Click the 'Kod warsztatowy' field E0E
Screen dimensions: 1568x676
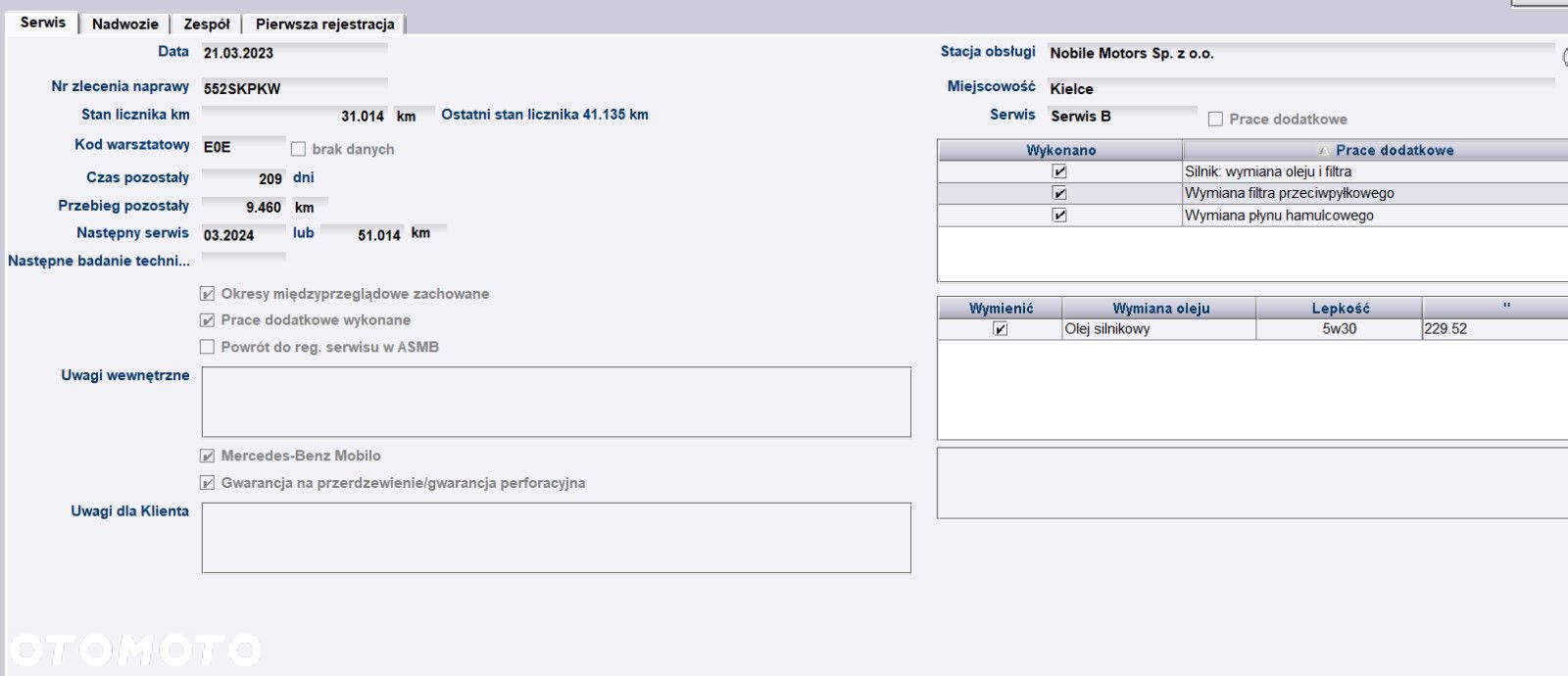pyautogui.click(x=243, y=147)
